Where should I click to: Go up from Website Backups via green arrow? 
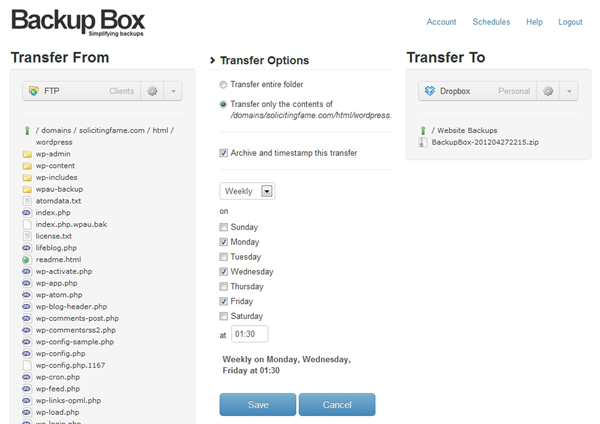[423, 130]
